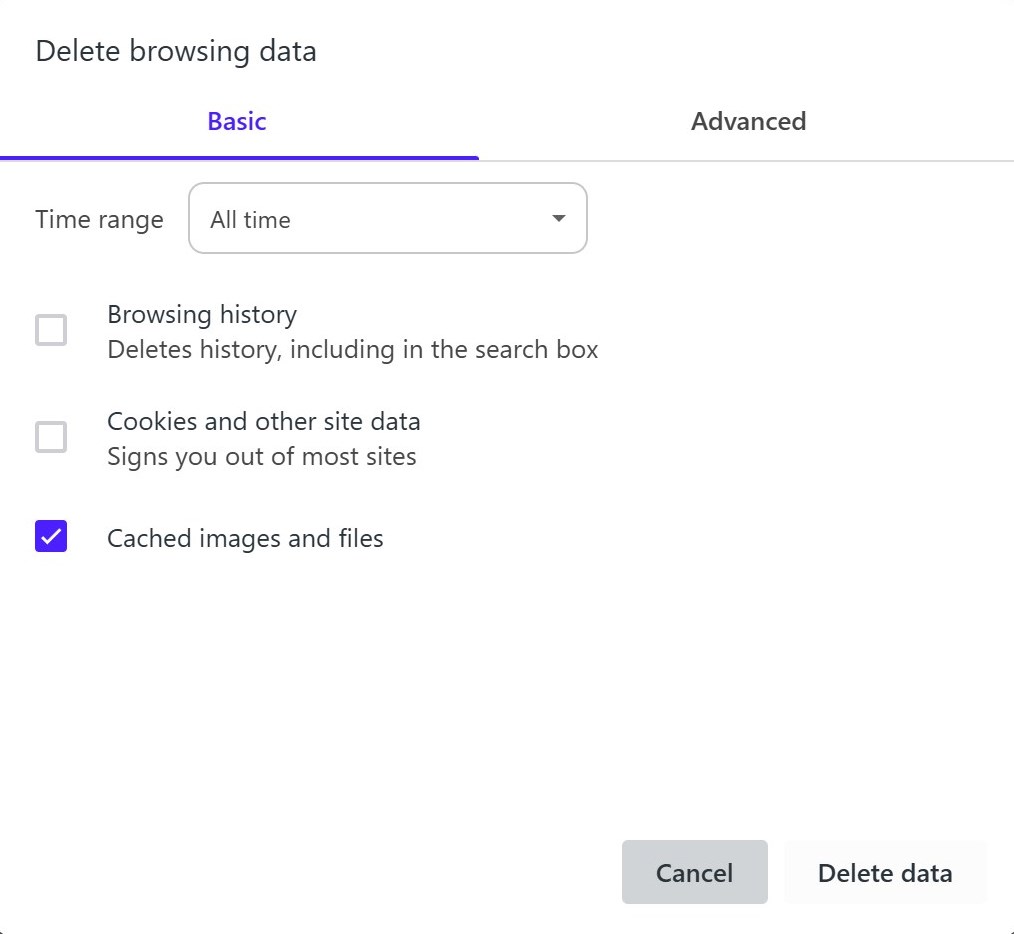Screen dimensions: 1014x934
Task: Select the Basic tab
Action: [x=237, y=122]
